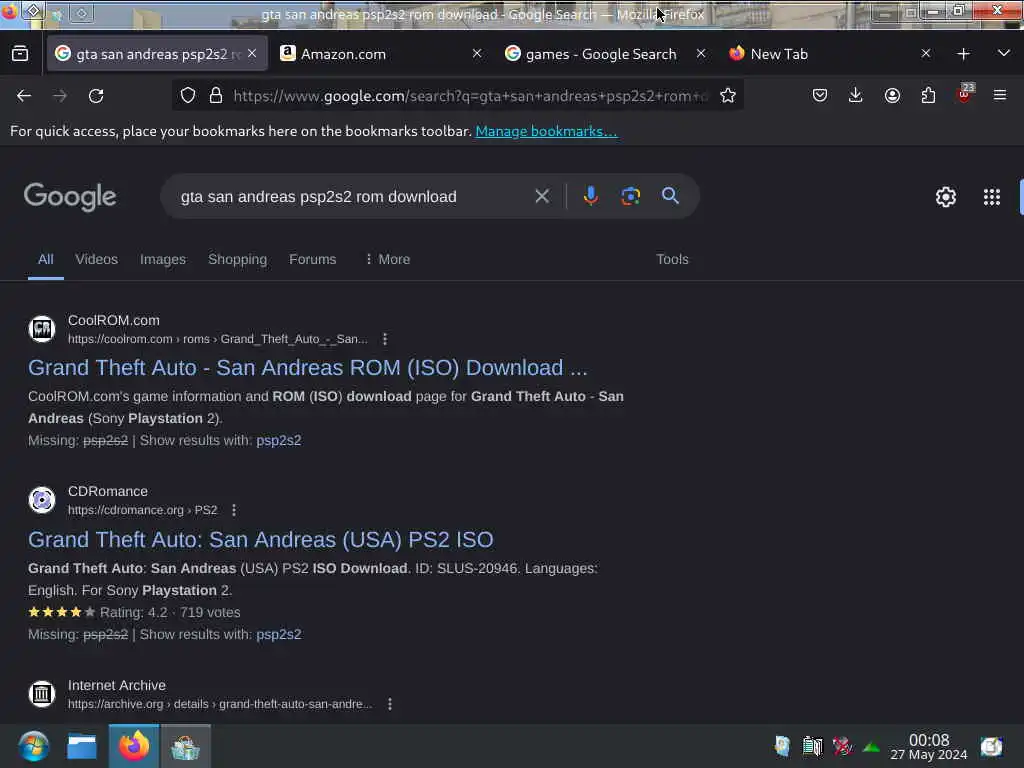The width and height of the screenshot is (1024, 768).
Task: Start voice search with microphone
Action: pyautogui.click(x=590, y=196)
